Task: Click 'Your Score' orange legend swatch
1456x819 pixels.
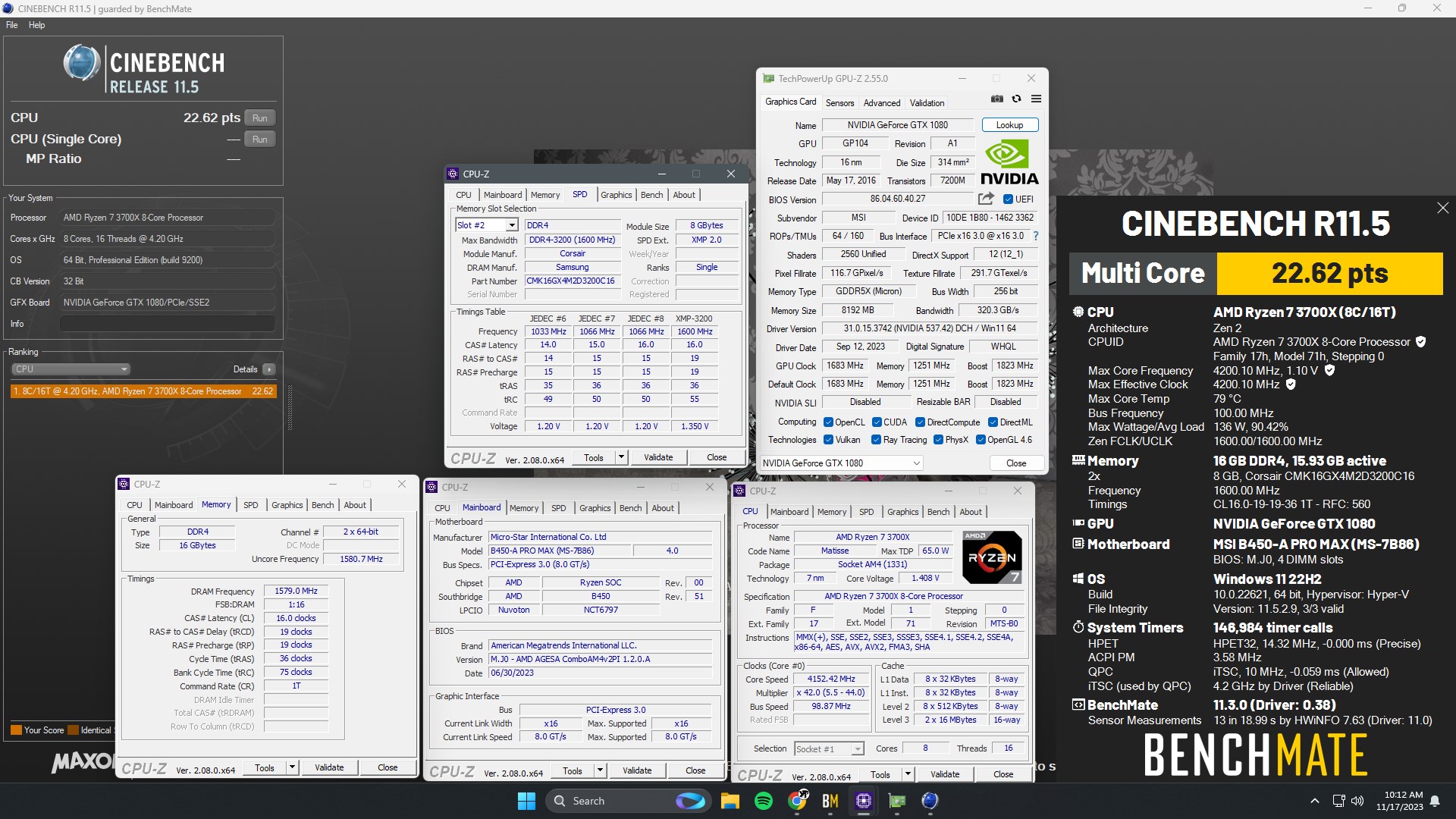Action: tap(16, 730)
